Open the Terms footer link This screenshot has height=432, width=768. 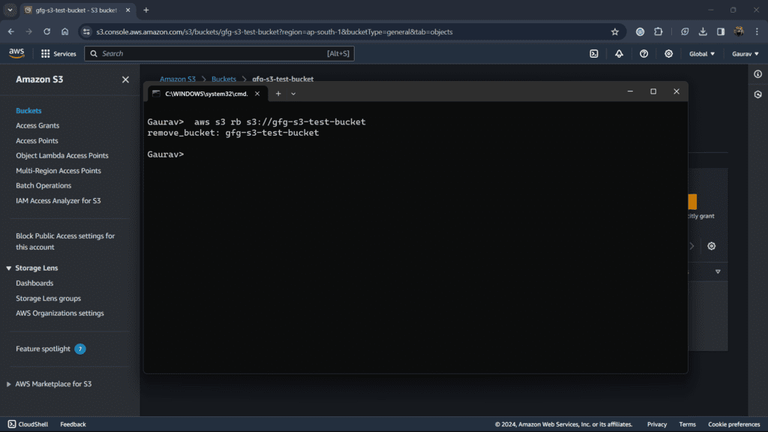point(687,424)
